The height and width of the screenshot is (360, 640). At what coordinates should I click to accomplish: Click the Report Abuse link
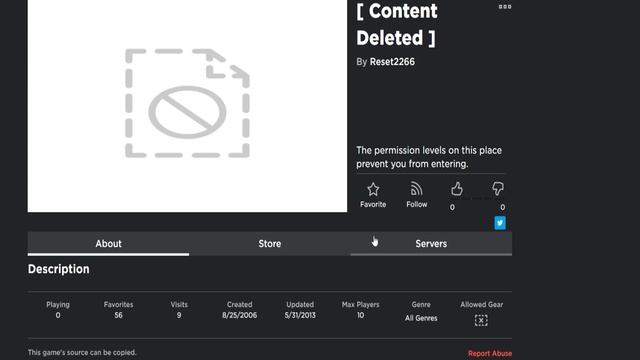click(490, 353)
